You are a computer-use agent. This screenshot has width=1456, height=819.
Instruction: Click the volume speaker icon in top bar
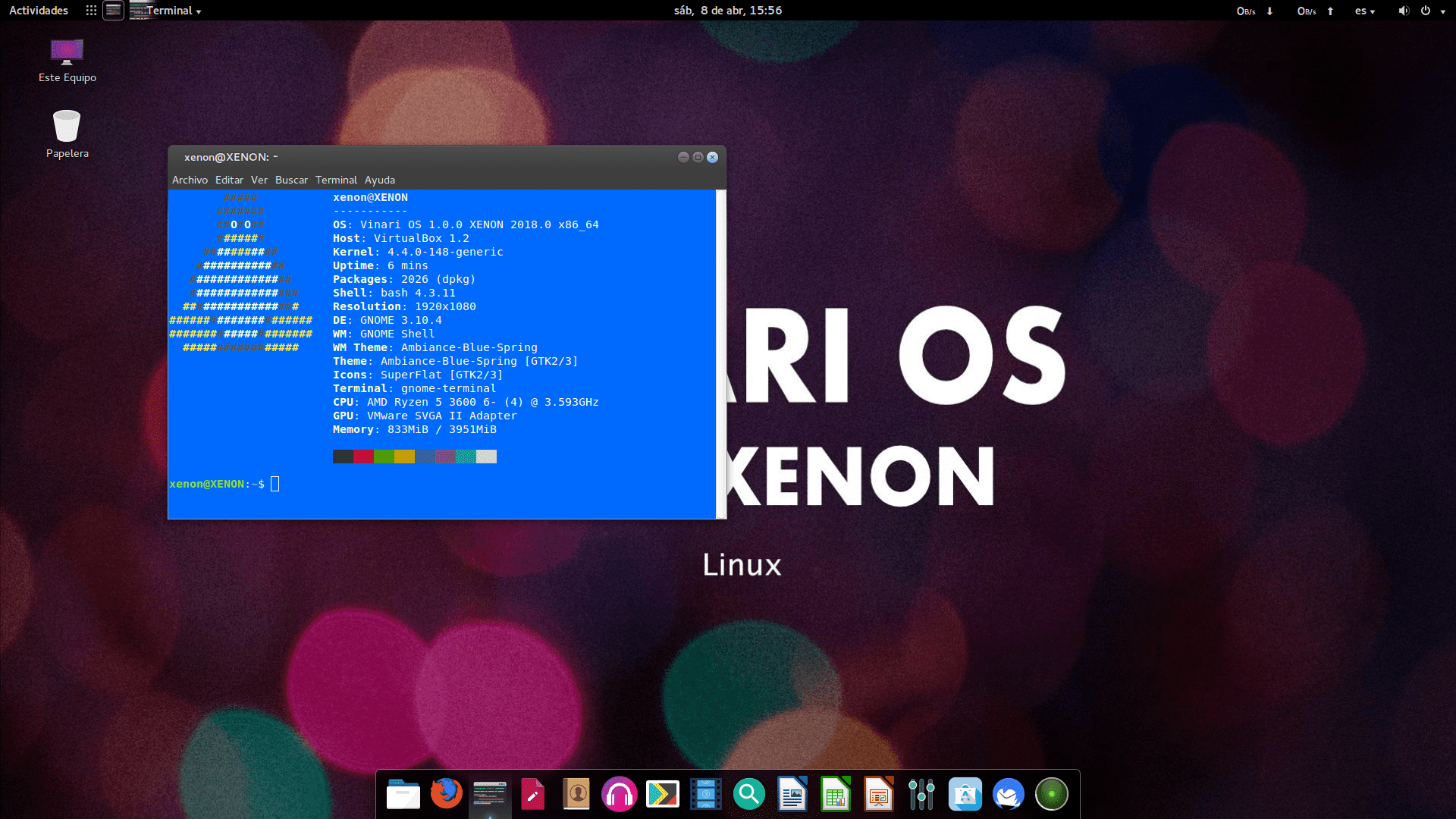pyautogui.click(x=1404, y=11)
